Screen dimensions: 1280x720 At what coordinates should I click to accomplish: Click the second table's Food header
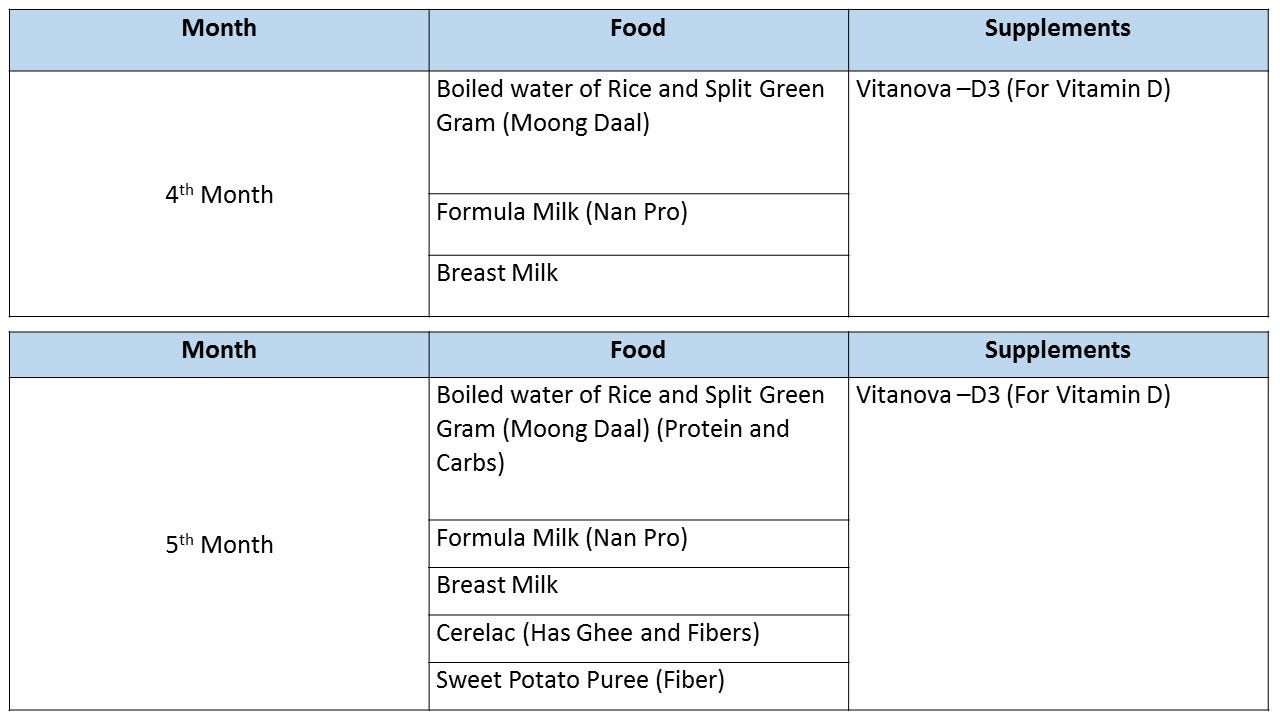coord(638,354)
